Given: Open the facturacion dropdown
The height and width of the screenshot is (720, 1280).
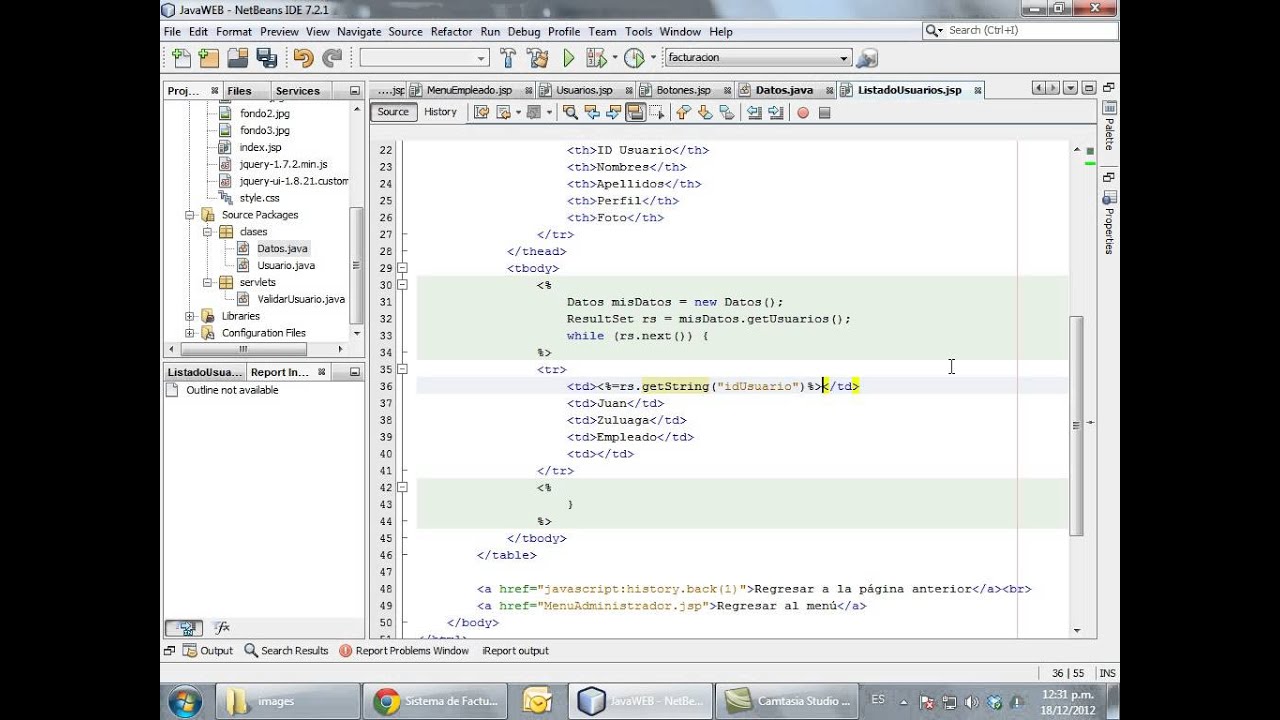Looking at the screenshot, I should click(x=758, y=58).
